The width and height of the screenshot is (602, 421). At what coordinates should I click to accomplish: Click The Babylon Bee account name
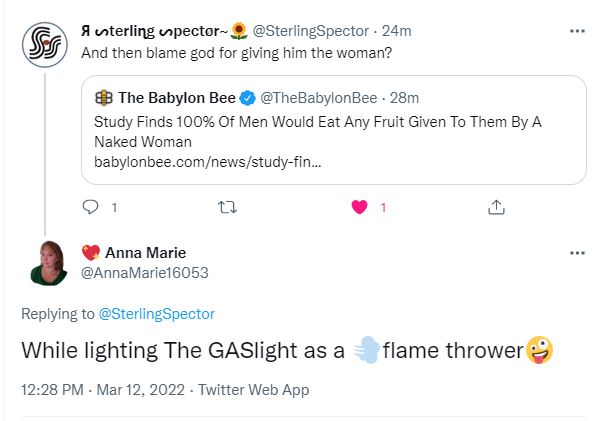pyautogui.click(x=177, y=98)
